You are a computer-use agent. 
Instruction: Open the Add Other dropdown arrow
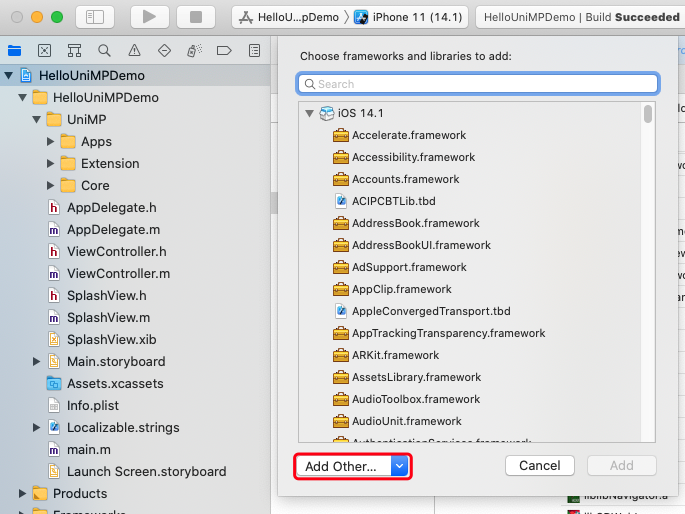click(399, 466)
